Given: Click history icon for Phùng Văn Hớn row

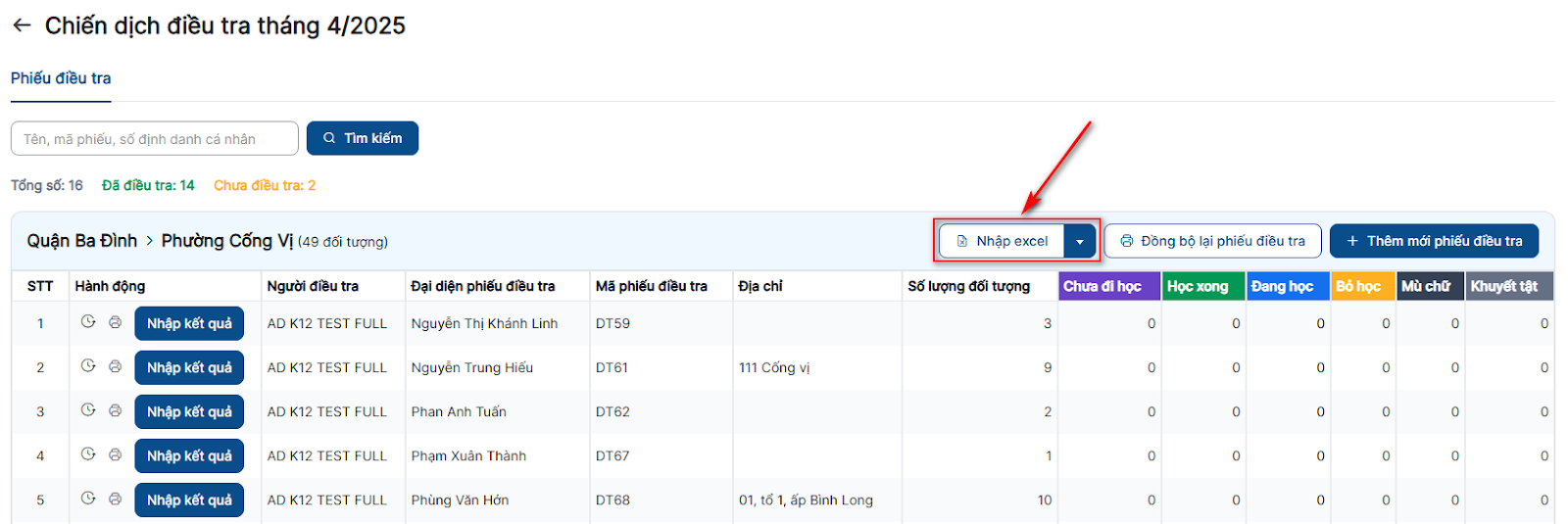Looking at the screenshot, I should 88,499.
